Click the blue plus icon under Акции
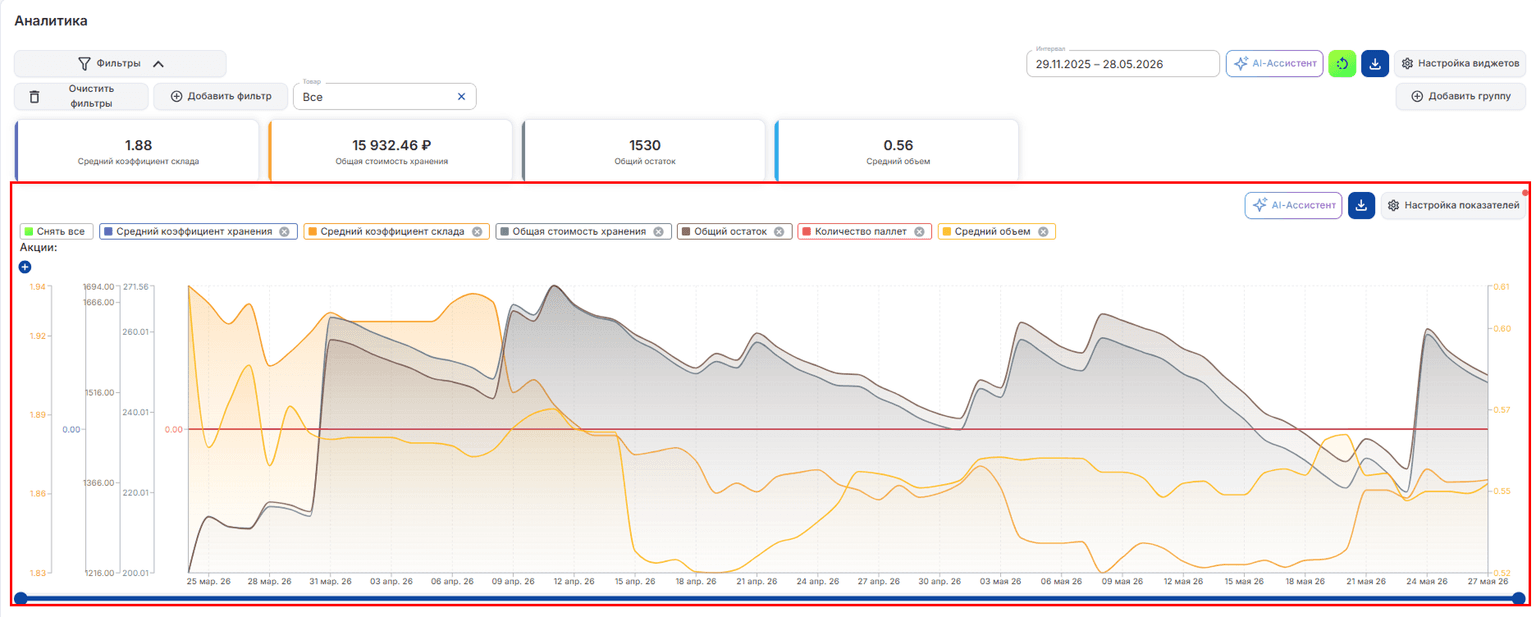 (25, 267)
